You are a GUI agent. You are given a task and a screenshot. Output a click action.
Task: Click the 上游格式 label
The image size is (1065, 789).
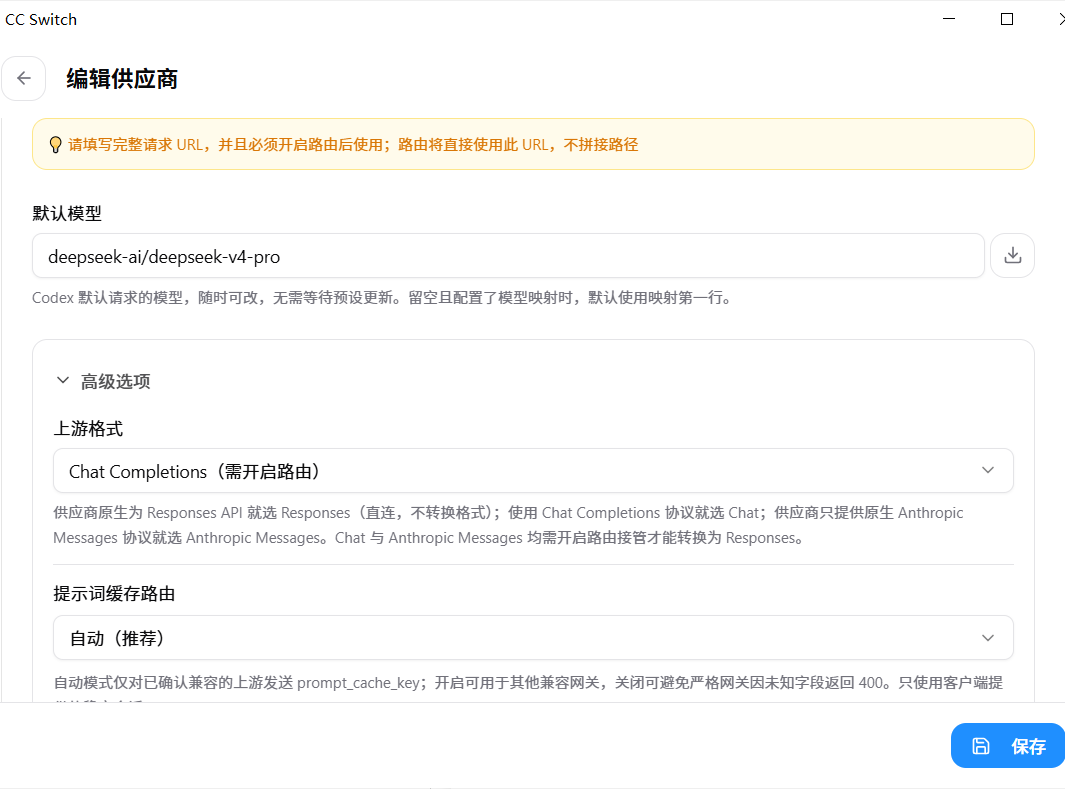click(88, 428)
